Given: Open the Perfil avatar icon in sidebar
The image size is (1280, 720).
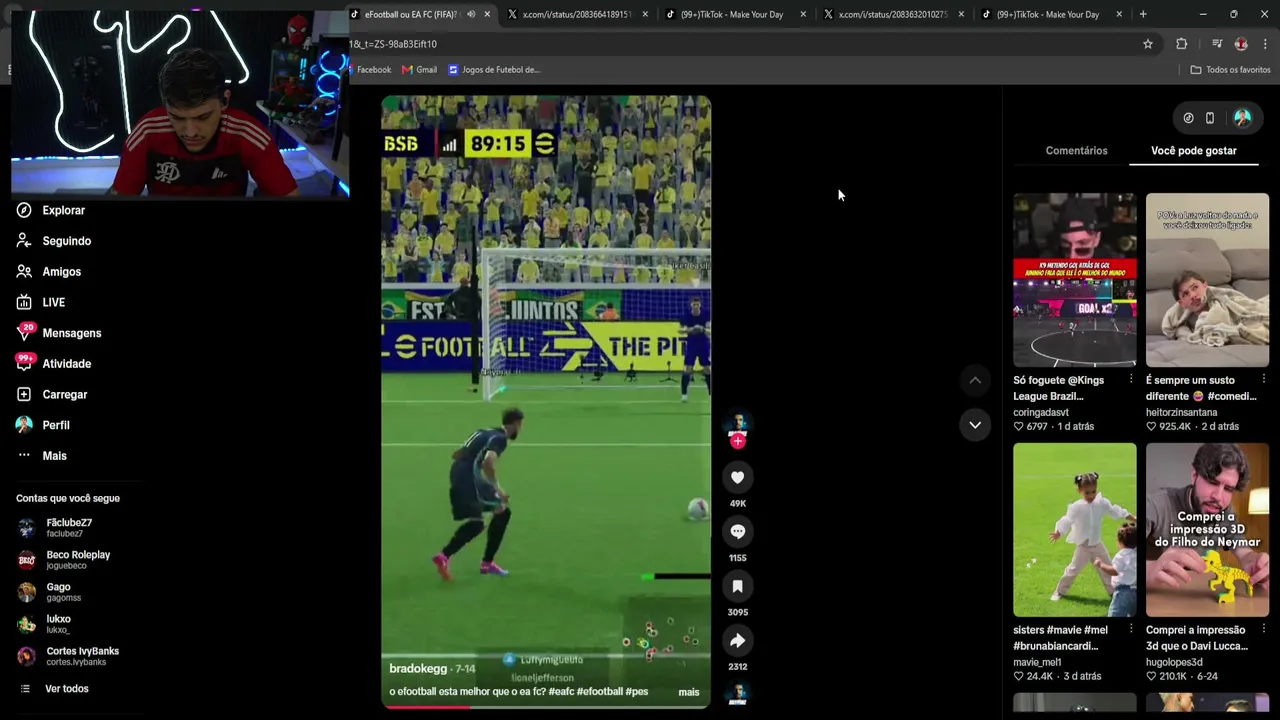Looking at the screenshot, I should coord(24,425).
